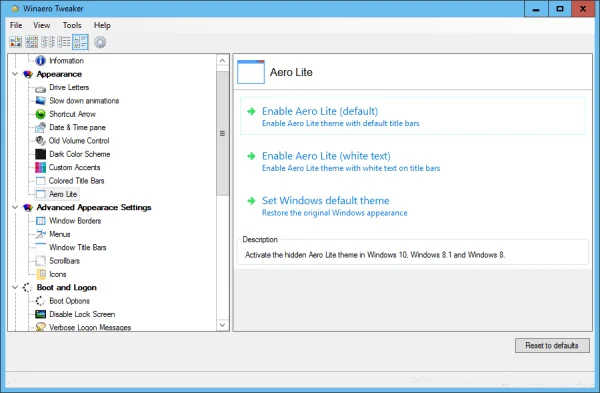Maximize the Winaero Tweaker window
Viewport: 600px width, 393px height.
coord(560,9)
